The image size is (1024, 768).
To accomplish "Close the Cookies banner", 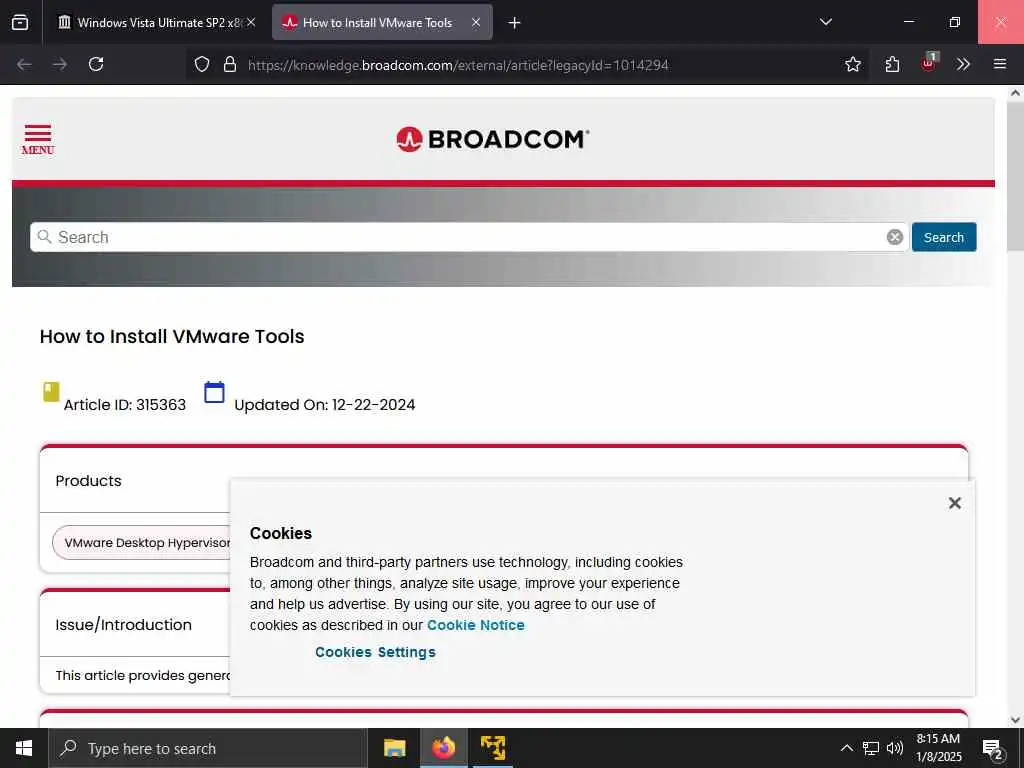I will [x=954, y=503].
